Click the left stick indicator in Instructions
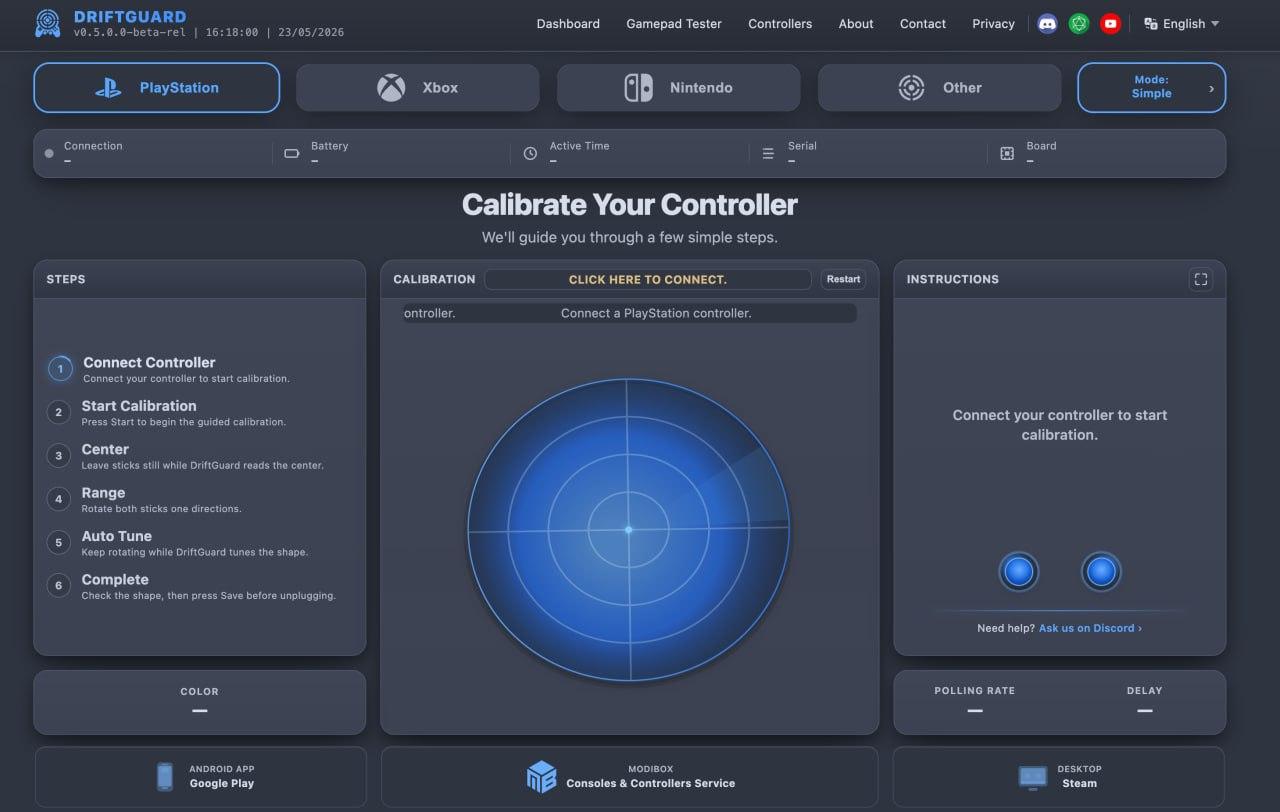 click(x=1019, y=572)
